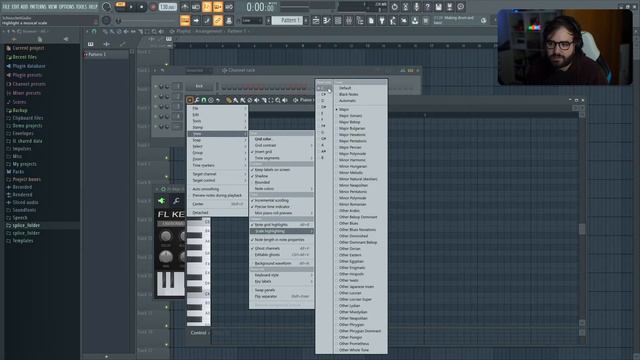Click the tempo field showing 130
This screenshot has width=640, height=360.
tap(168, 7)
